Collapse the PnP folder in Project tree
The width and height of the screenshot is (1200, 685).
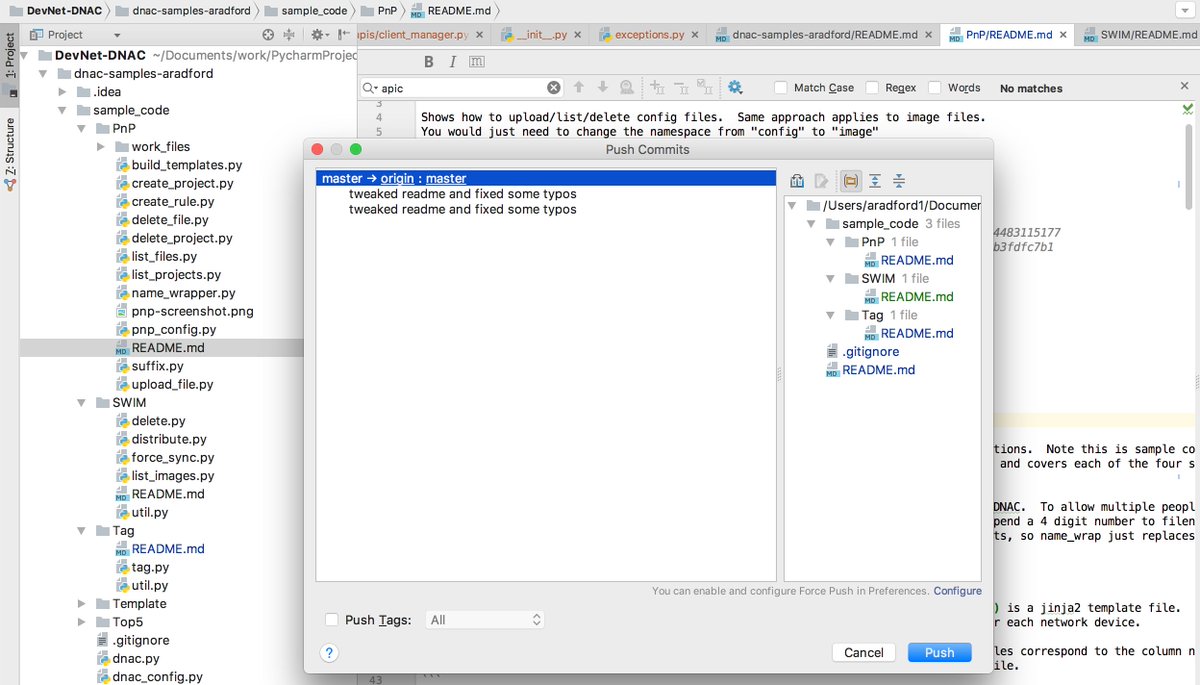tap(82, 129)
